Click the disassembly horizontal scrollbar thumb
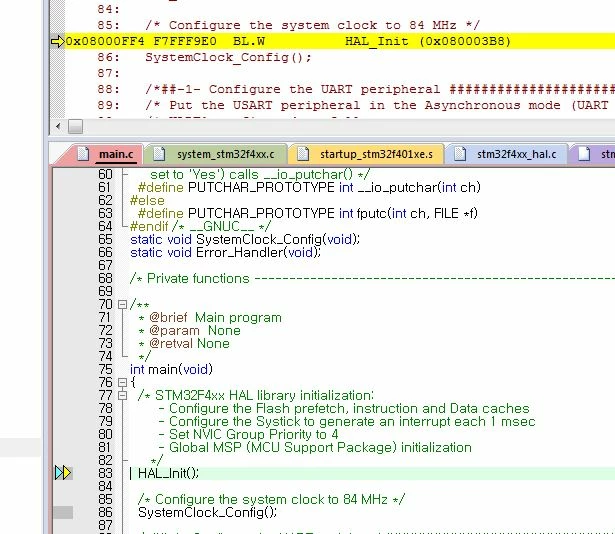The width and height of the screenshot is (615, 534). 75,126
